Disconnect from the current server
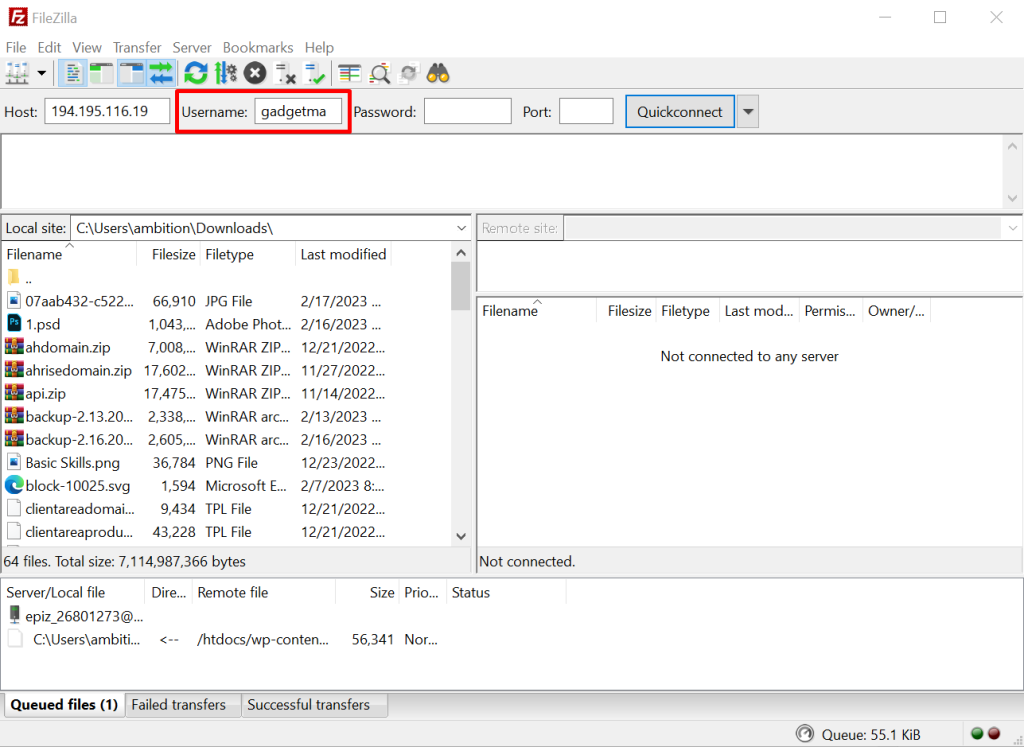 coord(285,73)
